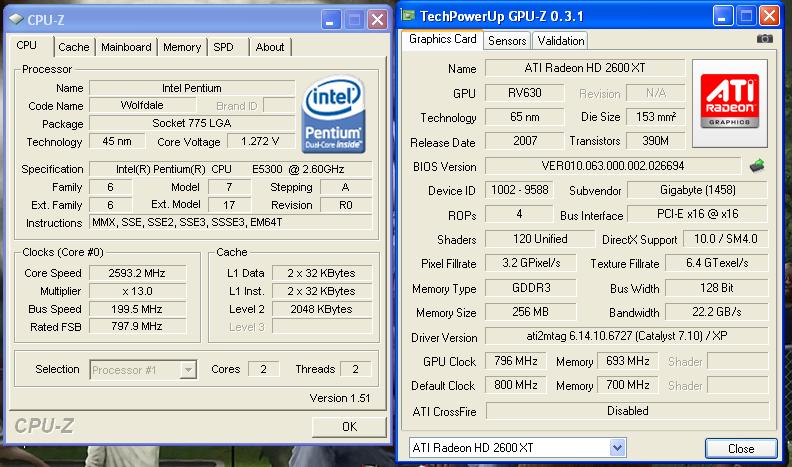Image resolution: width=792 pixels, height=467 pixels.
Task: Click the CPU-Z title bar icon
Action: (16, 19)
